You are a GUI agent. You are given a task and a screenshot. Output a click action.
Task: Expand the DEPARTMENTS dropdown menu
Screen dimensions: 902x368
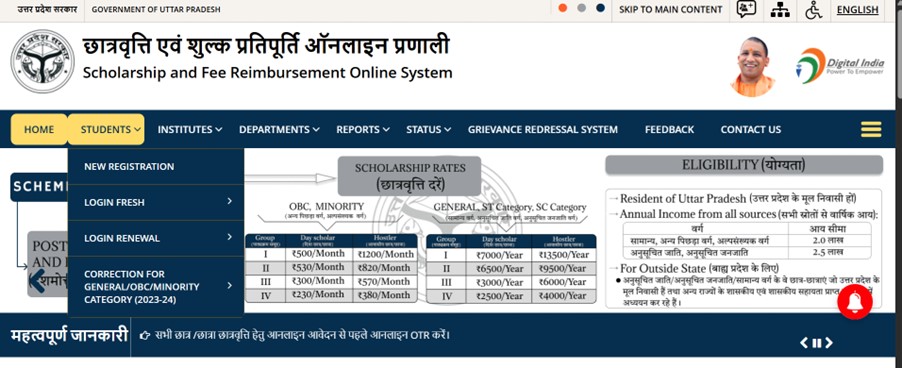(280, 130)
